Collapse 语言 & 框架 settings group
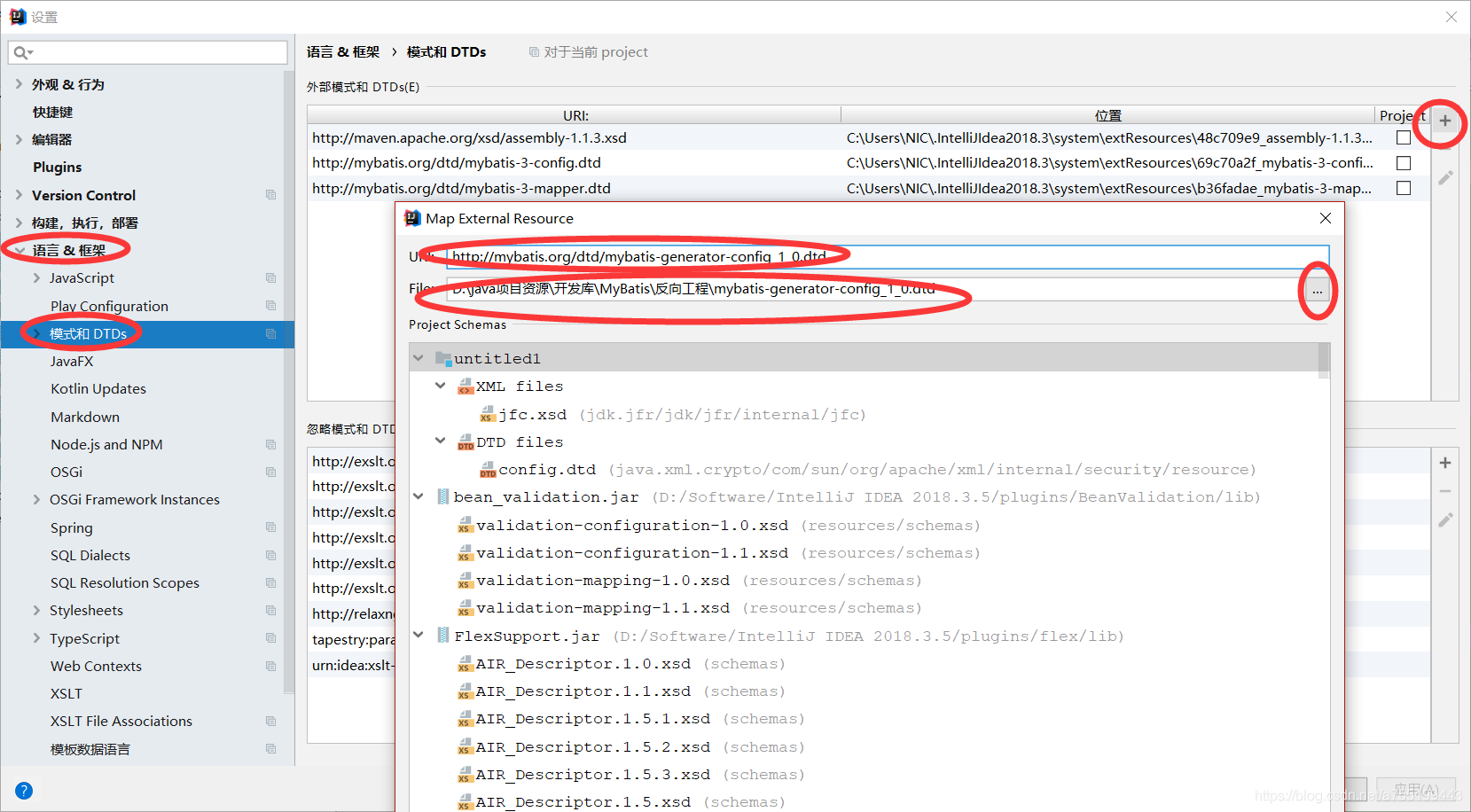The height and width of the screenshot is (812, 1471). [20, 251]
